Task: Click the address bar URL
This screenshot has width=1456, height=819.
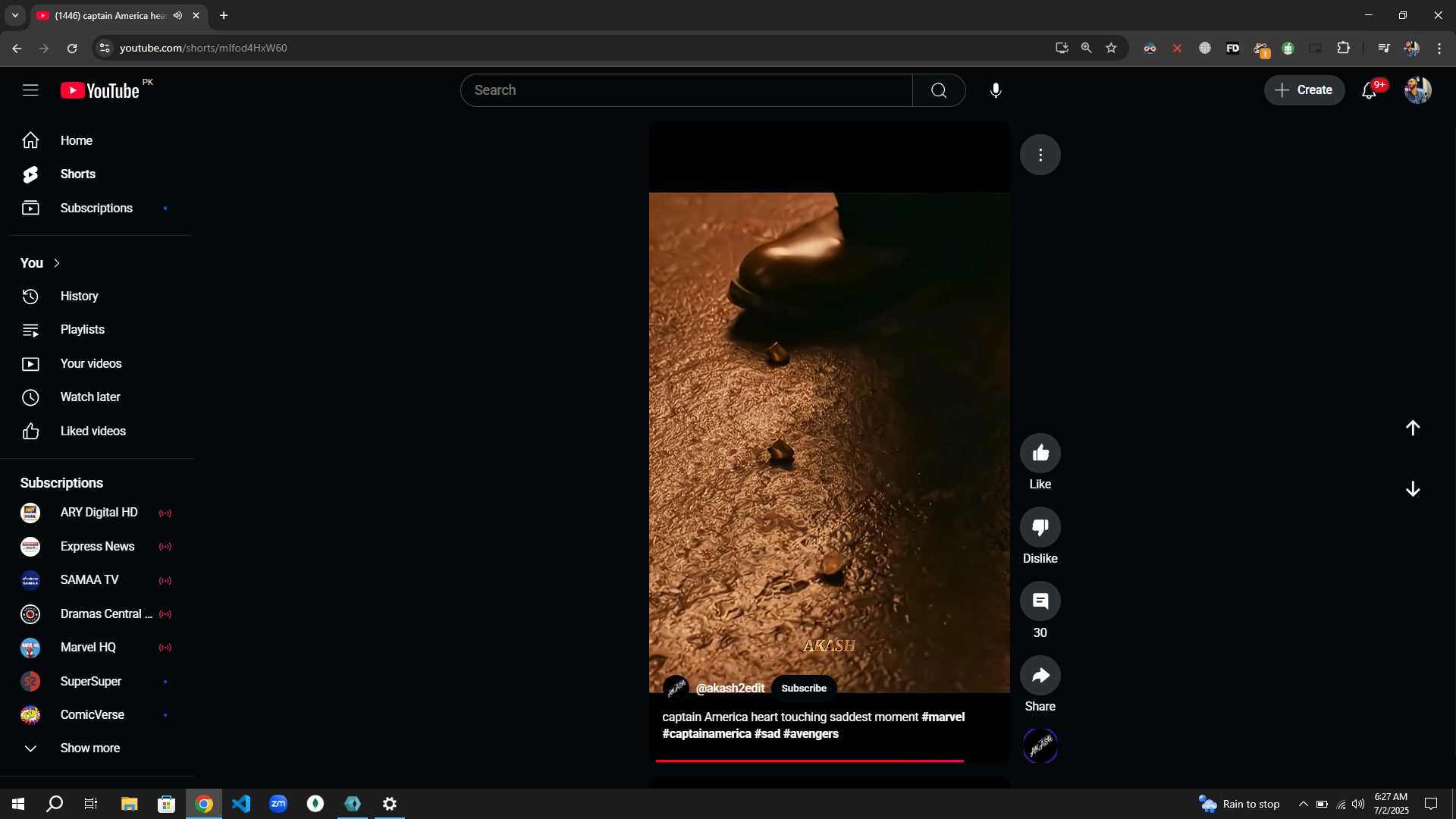Action: coord(203,48)
